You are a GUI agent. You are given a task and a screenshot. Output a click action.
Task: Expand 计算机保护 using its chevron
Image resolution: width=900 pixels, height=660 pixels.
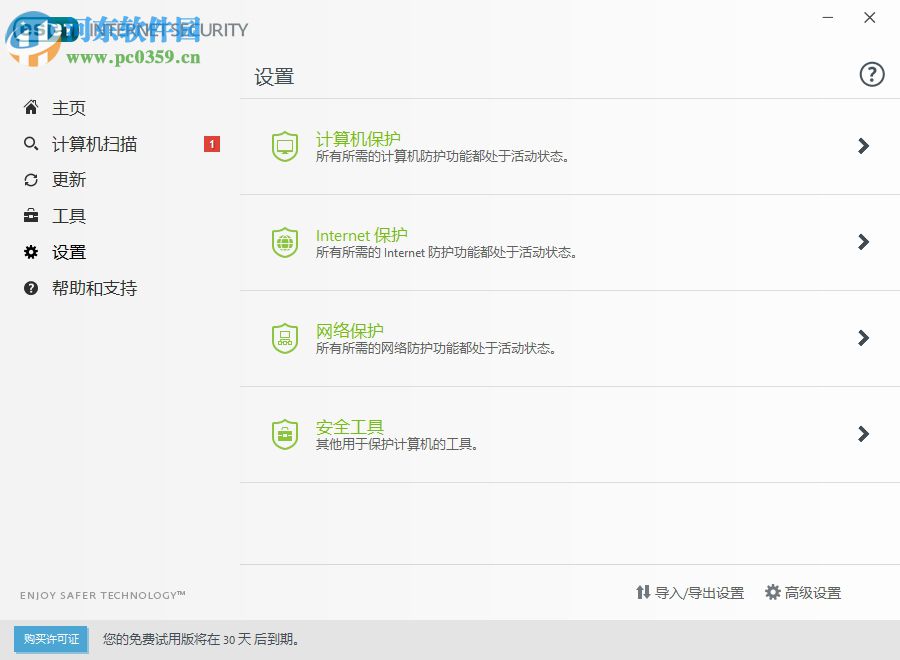tap(863, 146)
